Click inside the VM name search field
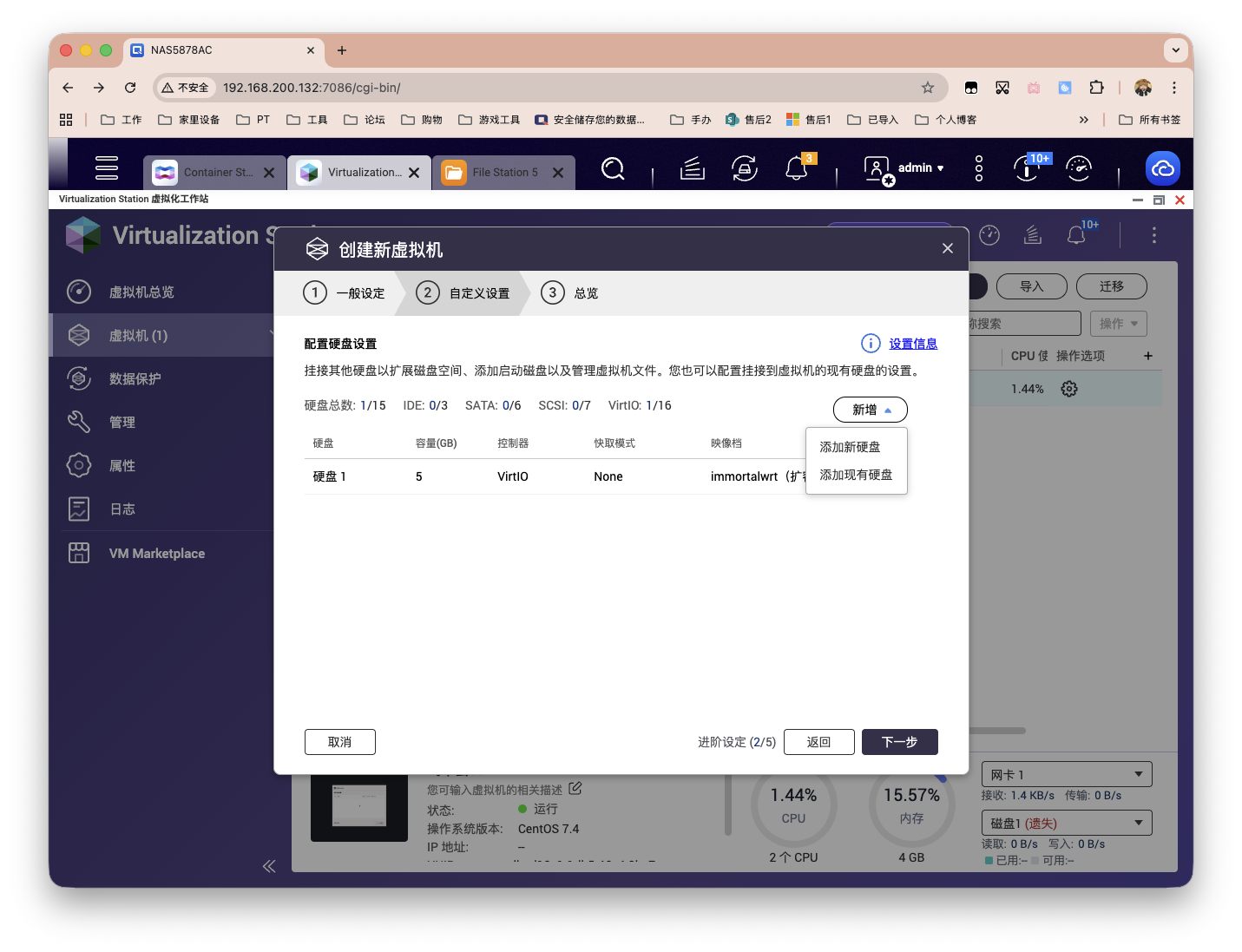Image resolution: width=1242 pixels, height=952 pixels. [x=1024, y=323]
